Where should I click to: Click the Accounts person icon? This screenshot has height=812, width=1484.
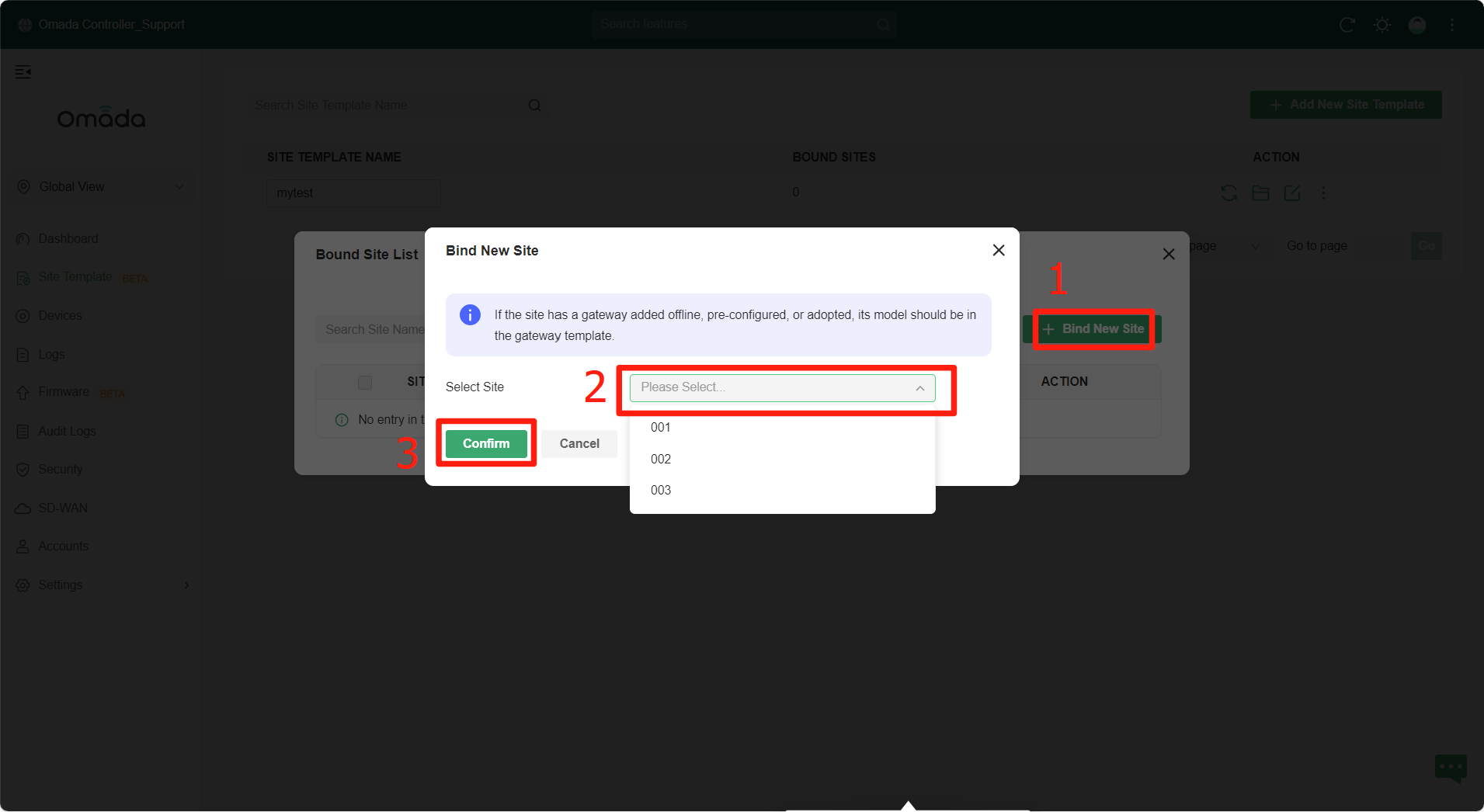tap(23, 547)
